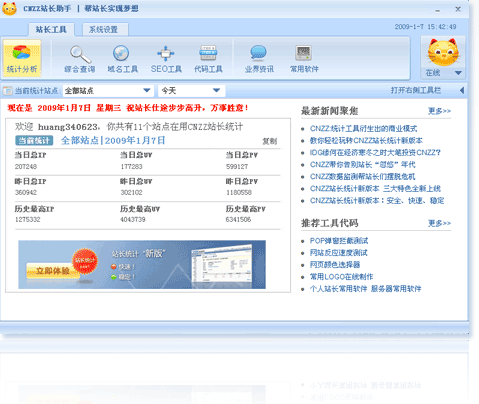The height and width of the screenshot is (404, 479).
Task: Switch to the 站长工具 tab
Action: 51,30
